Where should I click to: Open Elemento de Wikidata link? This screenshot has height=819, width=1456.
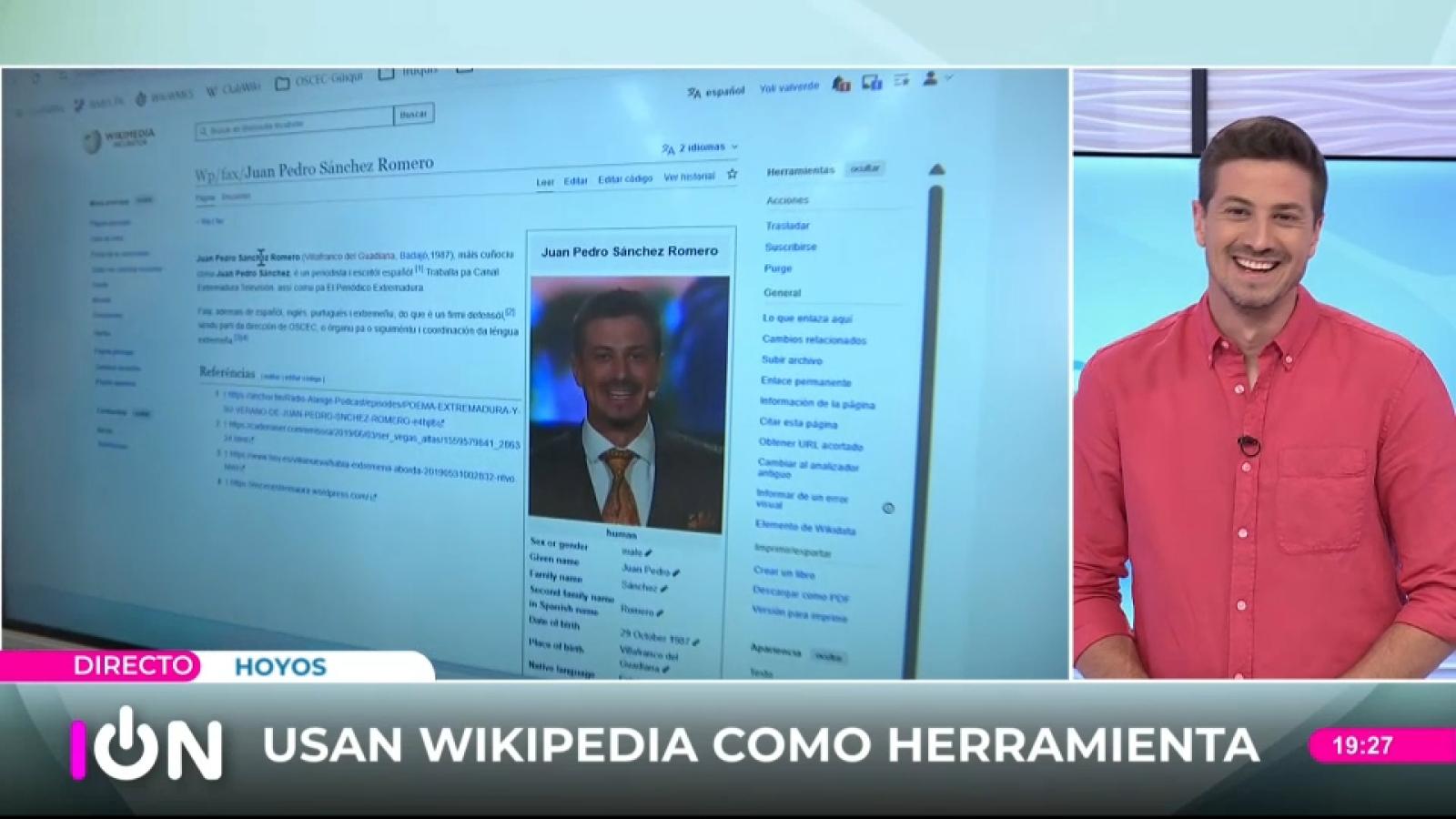point(805,528)
